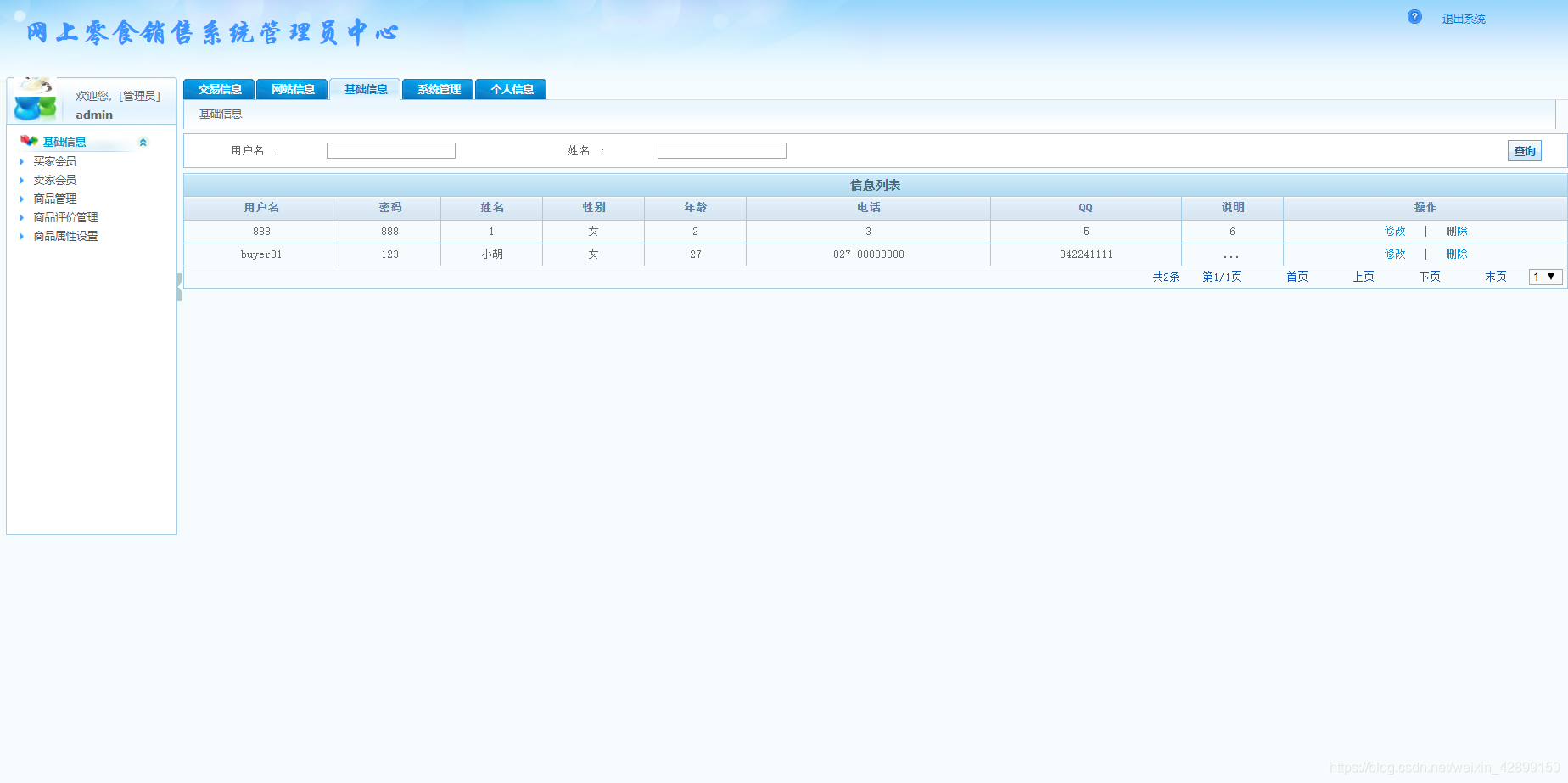Click 修改 for user buyer01
This screenshot has height=783, width=1568.
pos(1395,254)
